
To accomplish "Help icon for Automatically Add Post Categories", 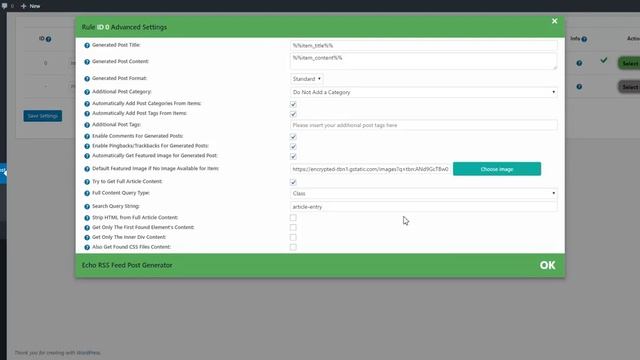I will point(87,104).
